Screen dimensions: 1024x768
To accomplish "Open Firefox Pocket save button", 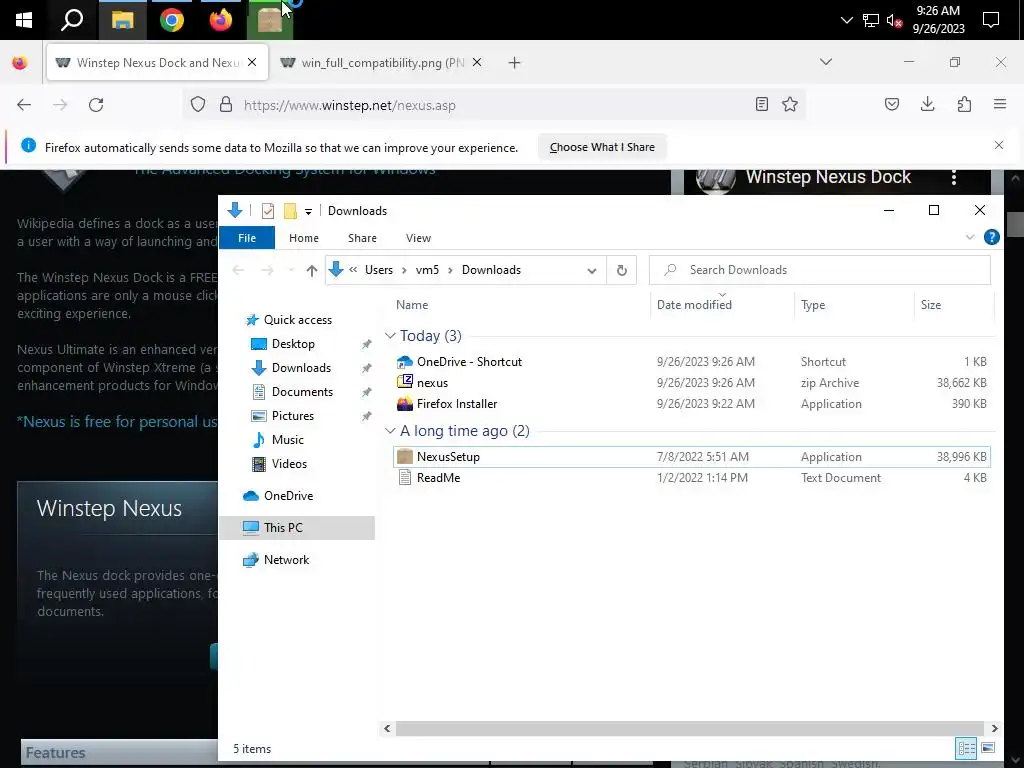I will click(891, 104).
